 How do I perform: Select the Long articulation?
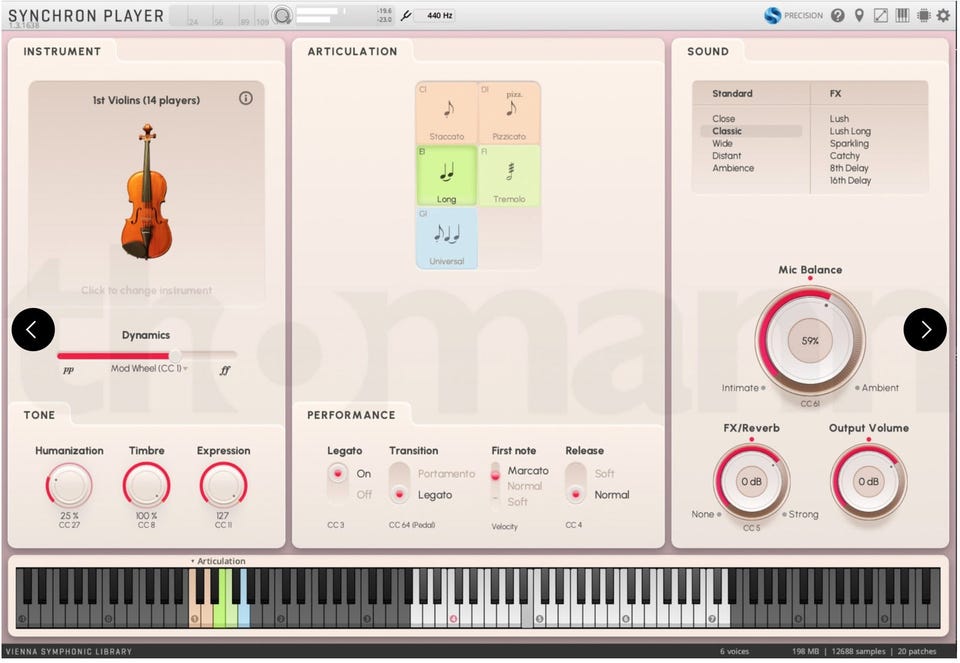(x=447, y=175)
